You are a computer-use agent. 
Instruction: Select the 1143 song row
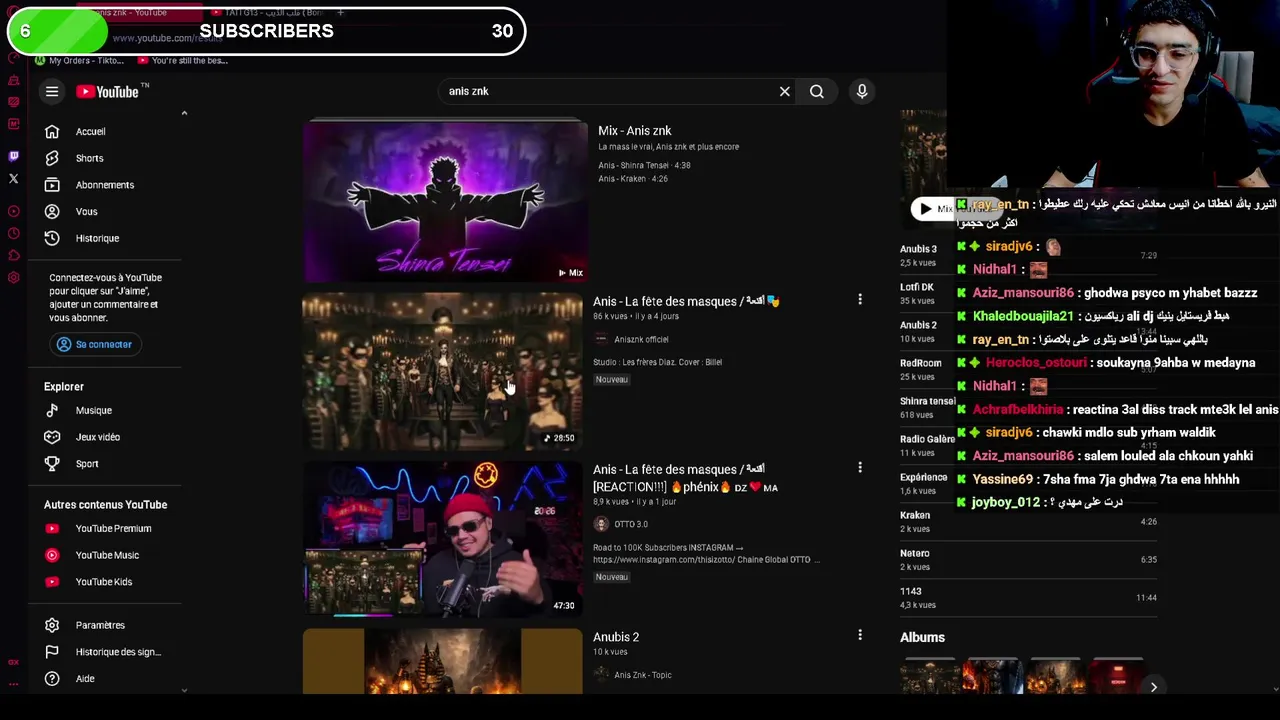1029,598
